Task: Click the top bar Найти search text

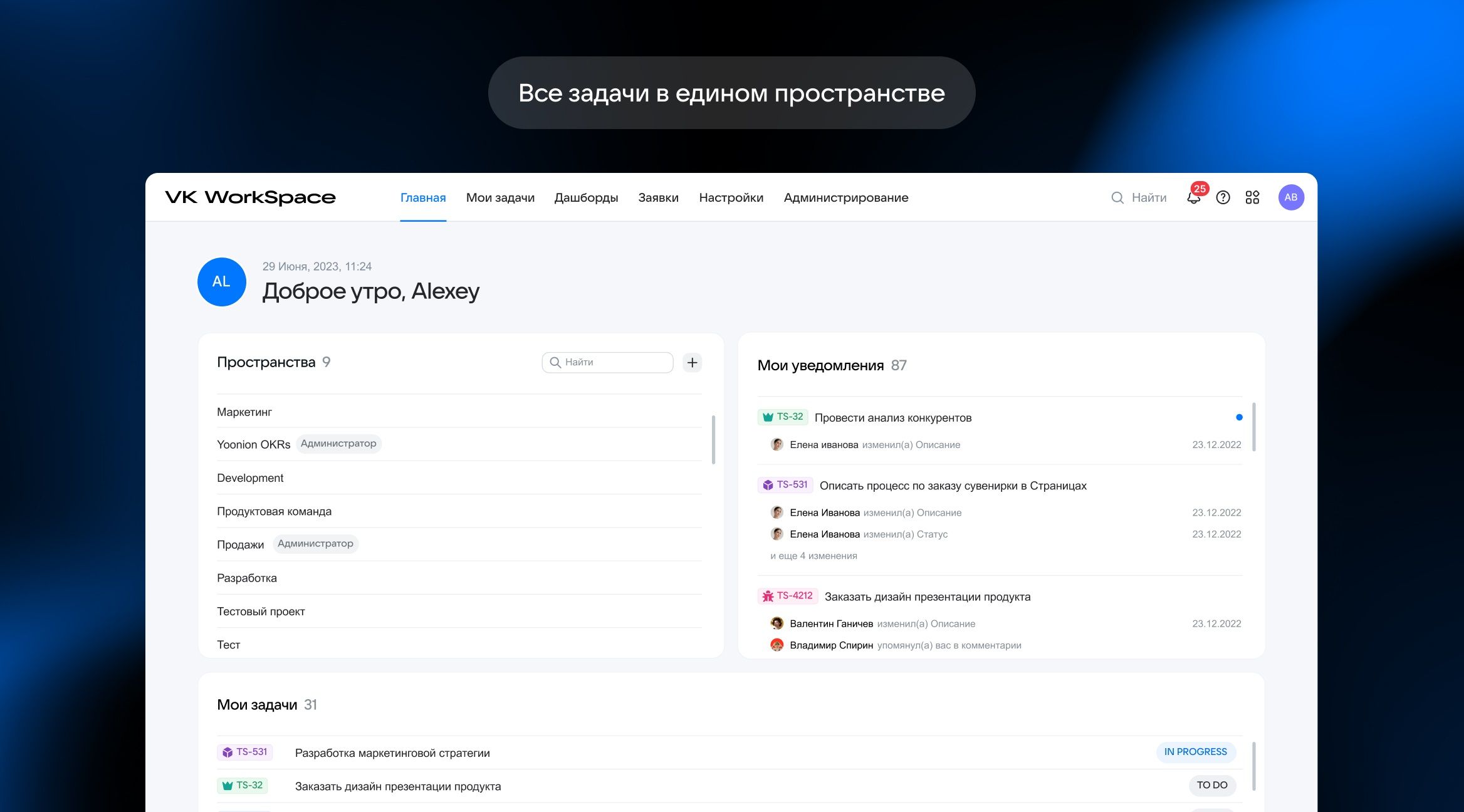Action: (1149, 198)
